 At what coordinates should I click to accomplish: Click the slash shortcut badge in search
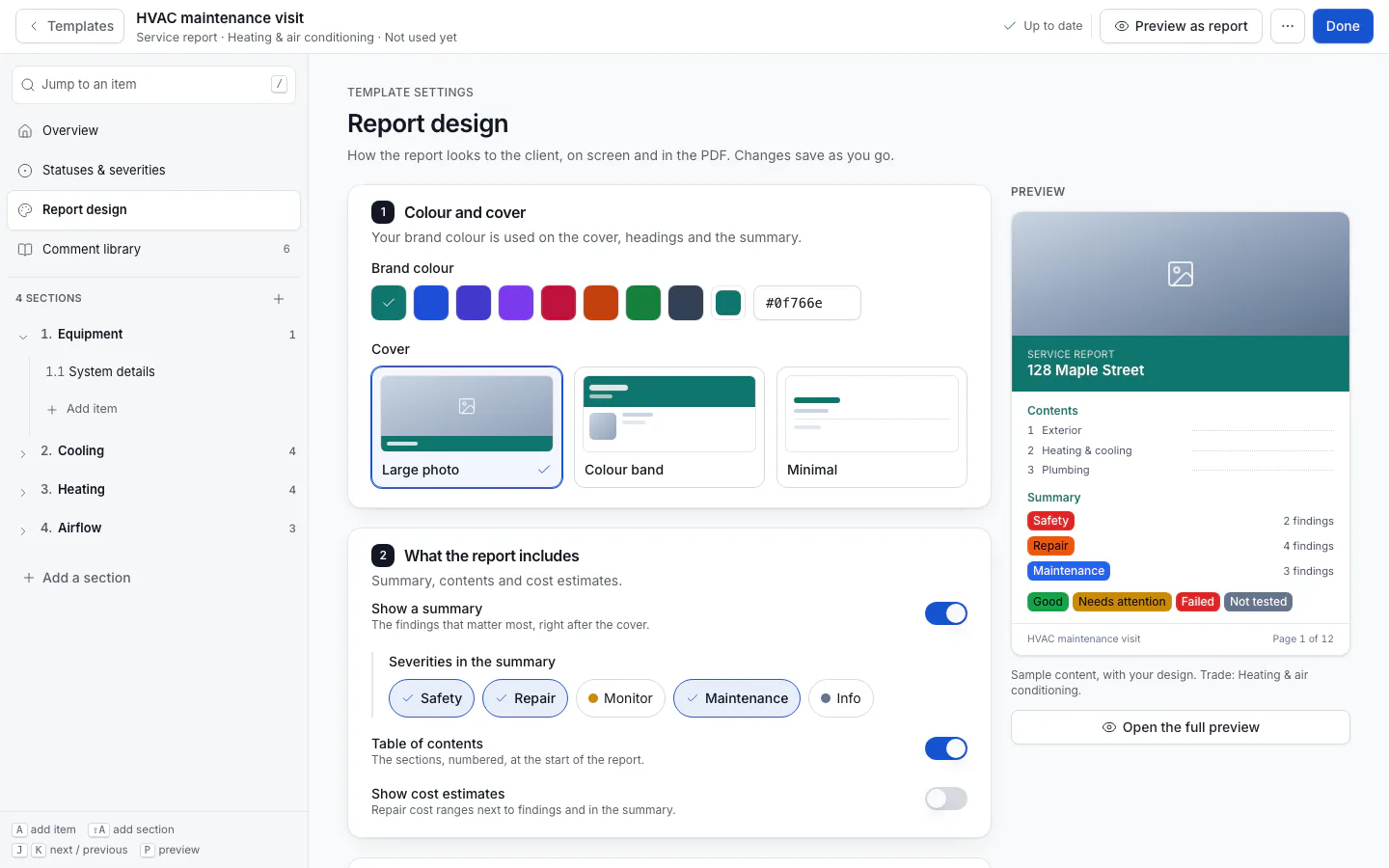279,84
